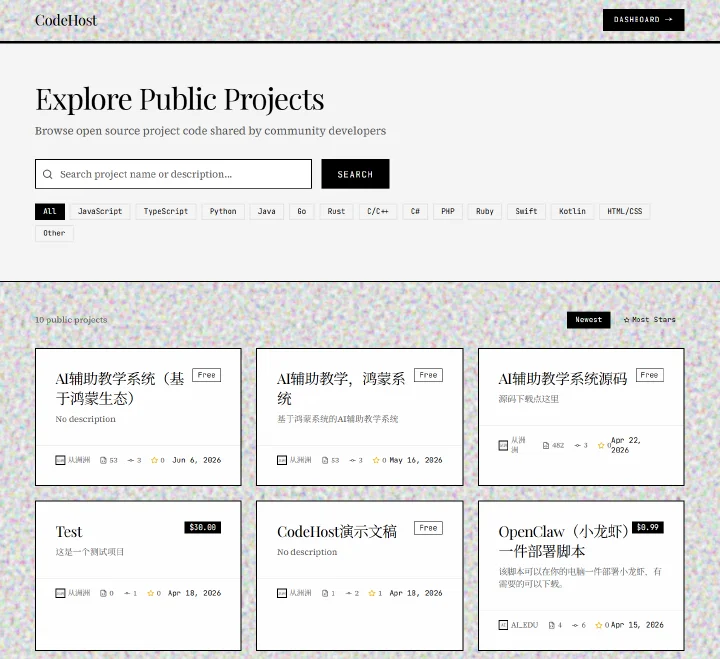Click file icon showing 482 files
Screen dimensions: 720x659
546,445
